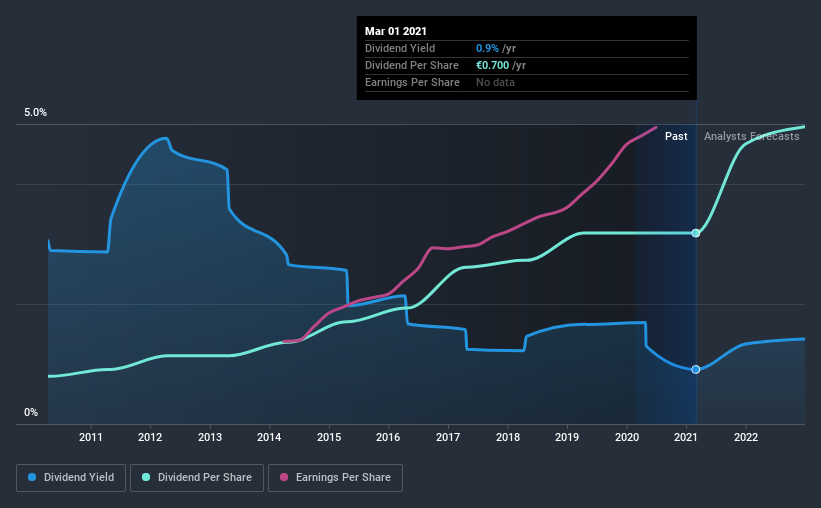This screenshot has width=821, height=508.
Task: Click the 2011 label on the time axis
Action: point(91,437)
